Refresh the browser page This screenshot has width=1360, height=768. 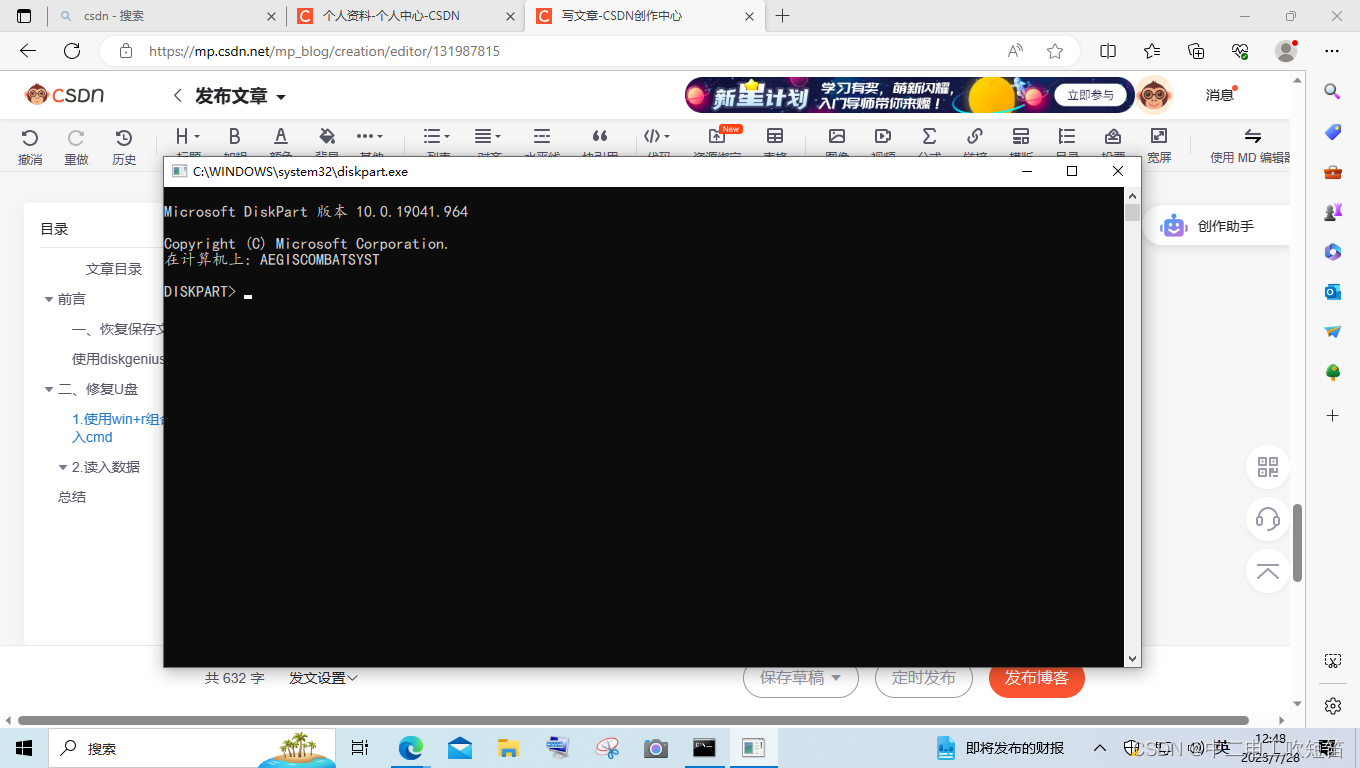(72, 51)
